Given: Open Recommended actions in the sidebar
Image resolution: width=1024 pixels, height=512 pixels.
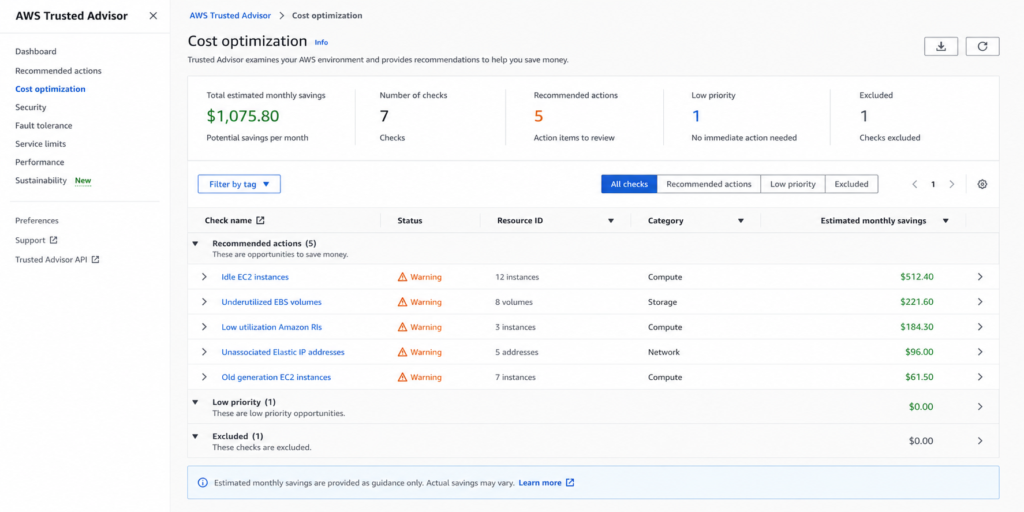Looking at the screenshot, I should (58, 71).
